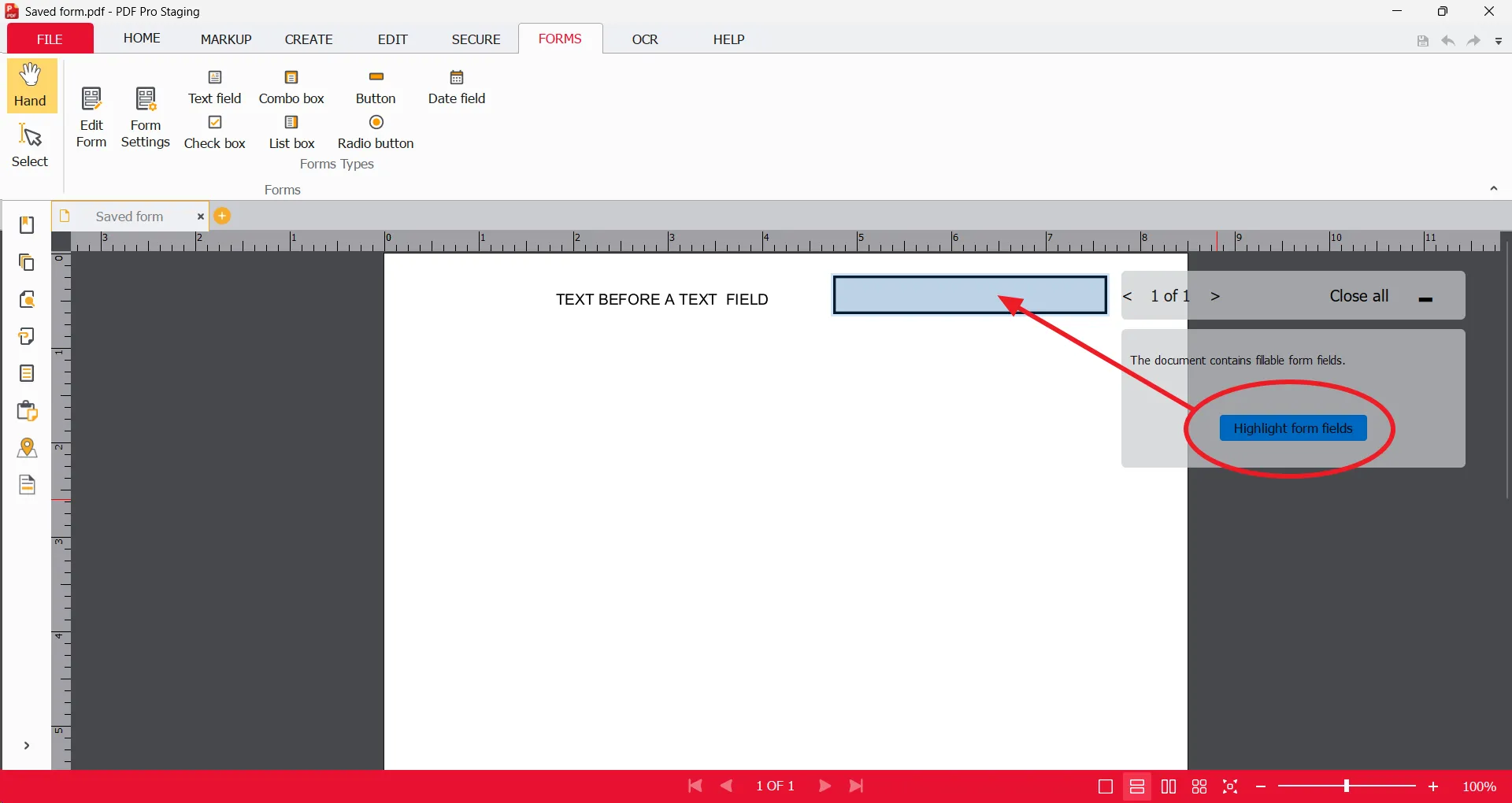Insert a Combo box field
This screenshot has height=803, width=1512.
(291, 87)
